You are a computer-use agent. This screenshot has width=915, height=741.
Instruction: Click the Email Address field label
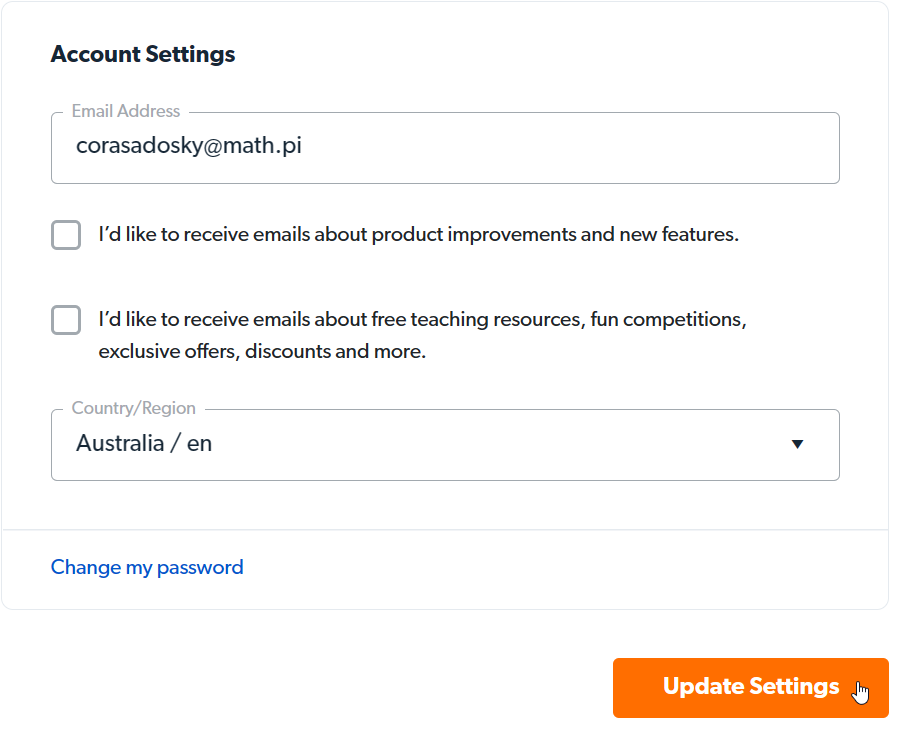click(125, 111)
